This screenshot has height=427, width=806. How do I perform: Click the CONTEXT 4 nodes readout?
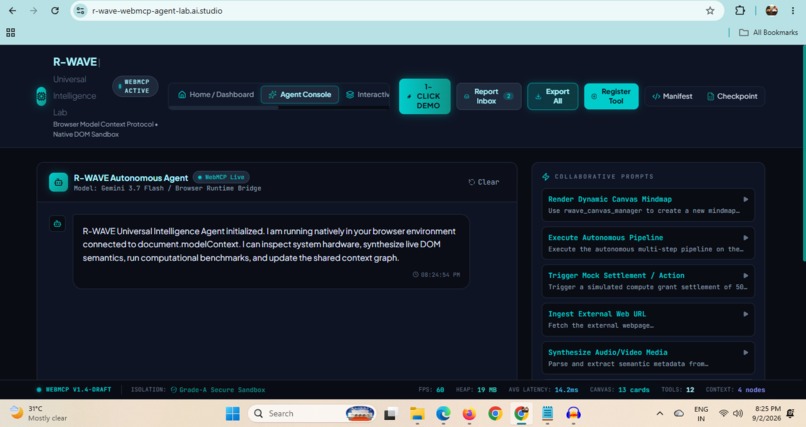pyautogui.click(x=735, y=390)
